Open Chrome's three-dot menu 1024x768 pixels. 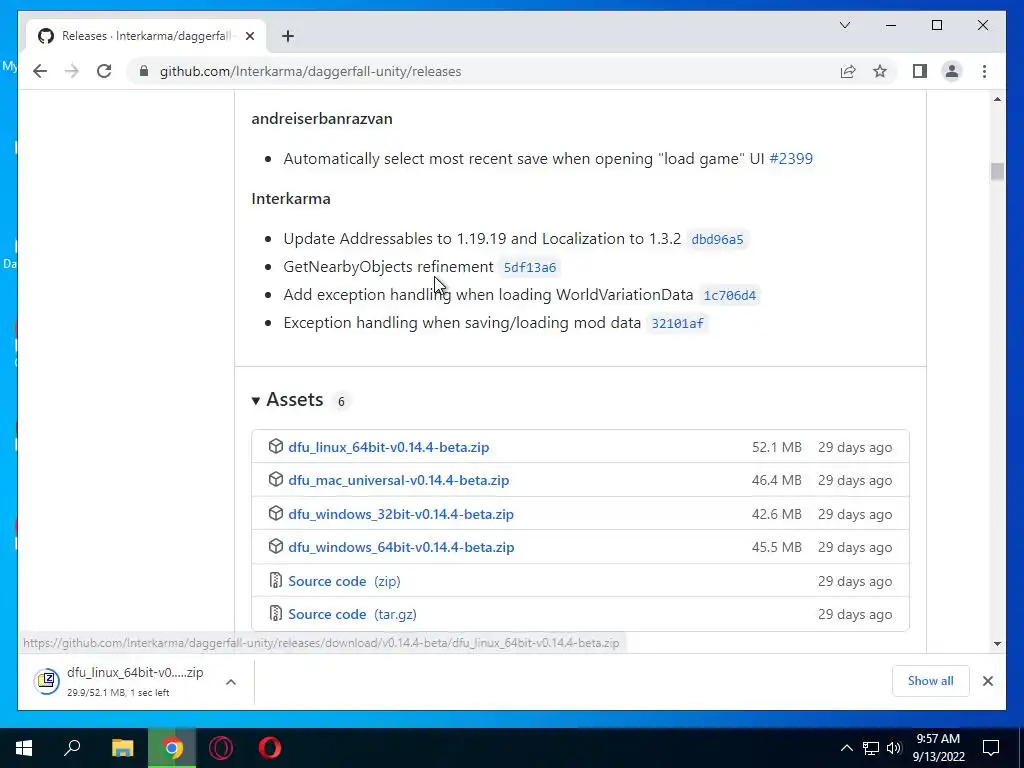click(x=984, y=71)
